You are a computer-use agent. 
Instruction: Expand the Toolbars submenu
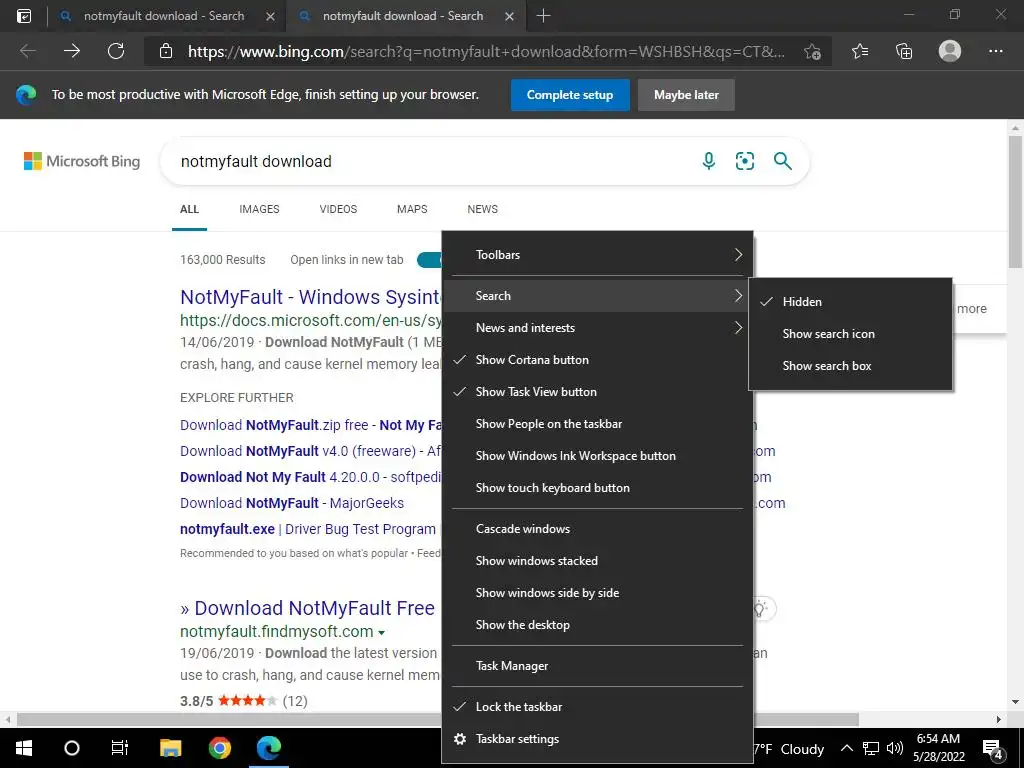(598, 255)
